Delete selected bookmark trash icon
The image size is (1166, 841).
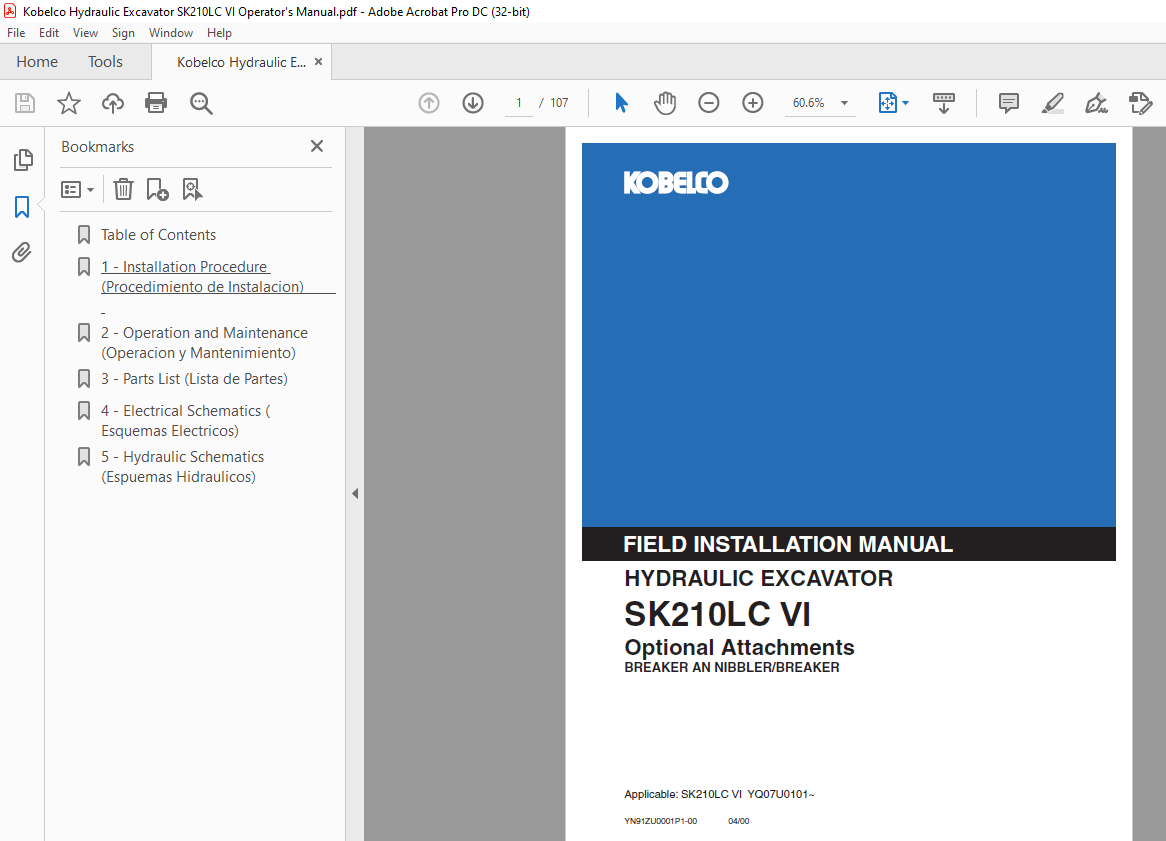tap(123, 189)
